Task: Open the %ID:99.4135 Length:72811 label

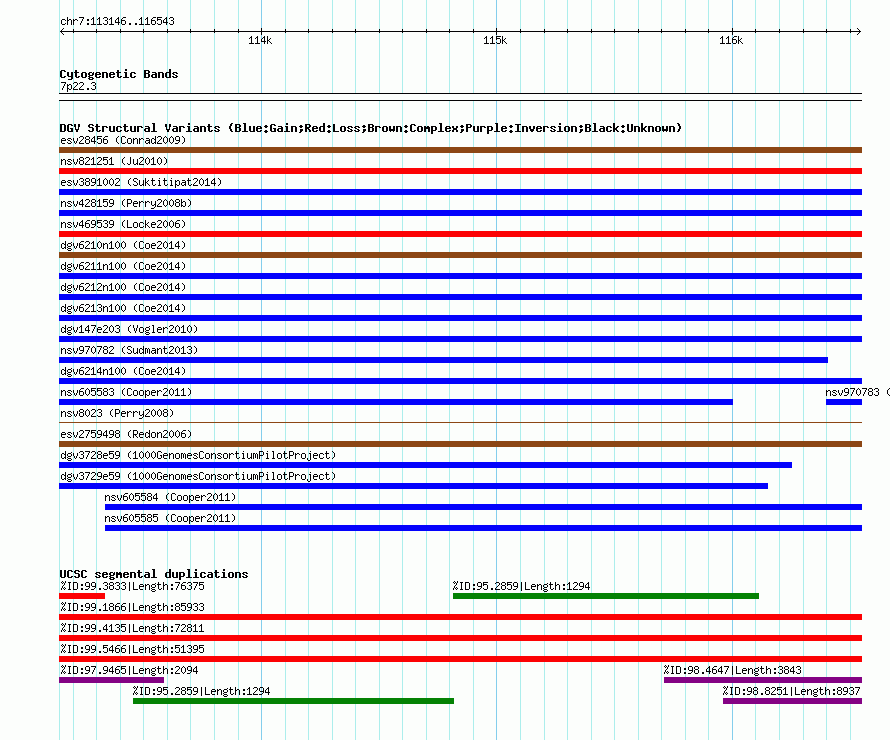Action: 132,628
